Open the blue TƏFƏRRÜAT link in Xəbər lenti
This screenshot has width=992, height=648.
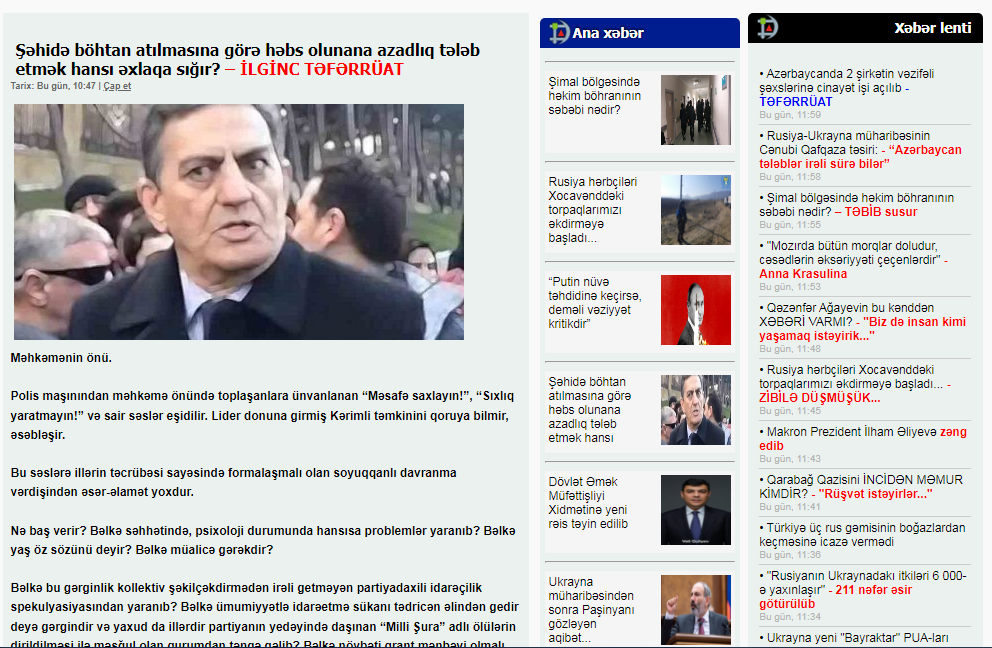[x=795, y=101]
